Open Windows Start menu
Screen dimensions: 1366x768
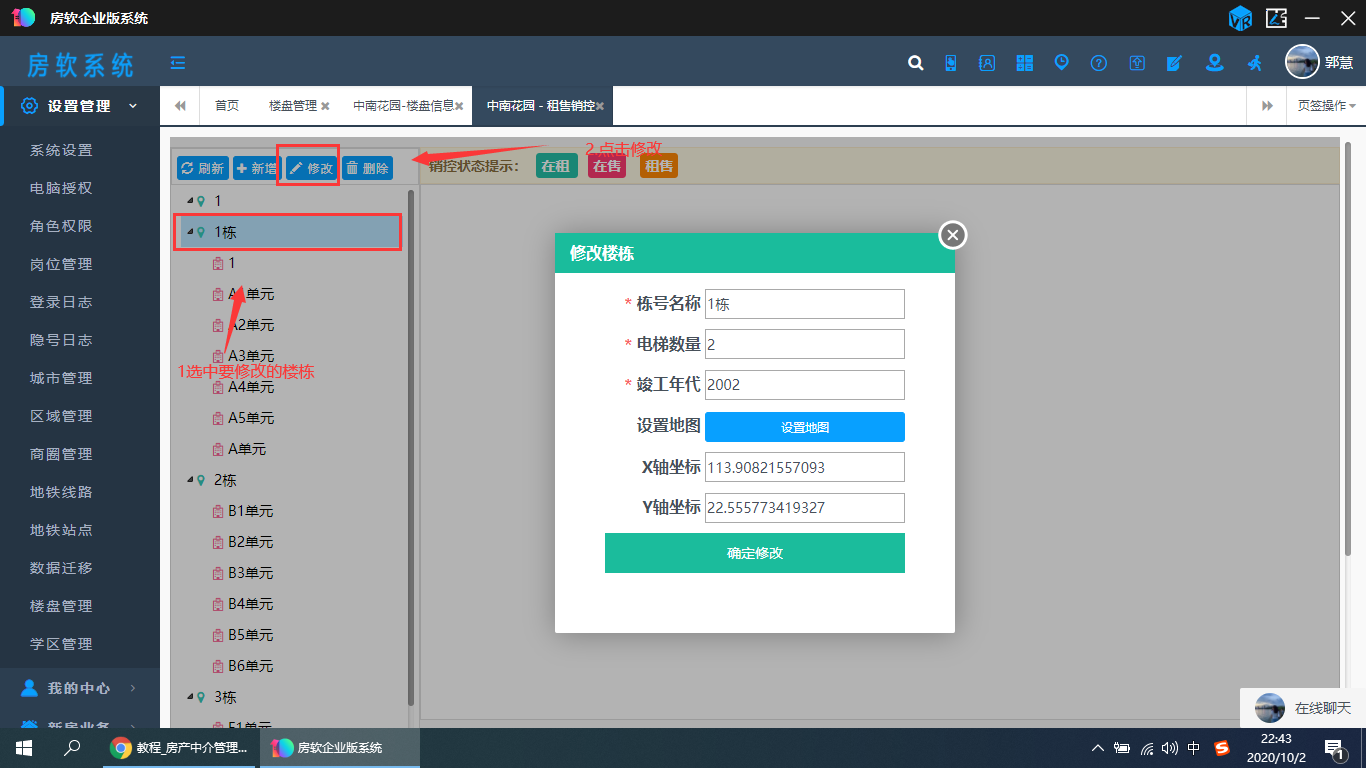[x=24, y=748]
